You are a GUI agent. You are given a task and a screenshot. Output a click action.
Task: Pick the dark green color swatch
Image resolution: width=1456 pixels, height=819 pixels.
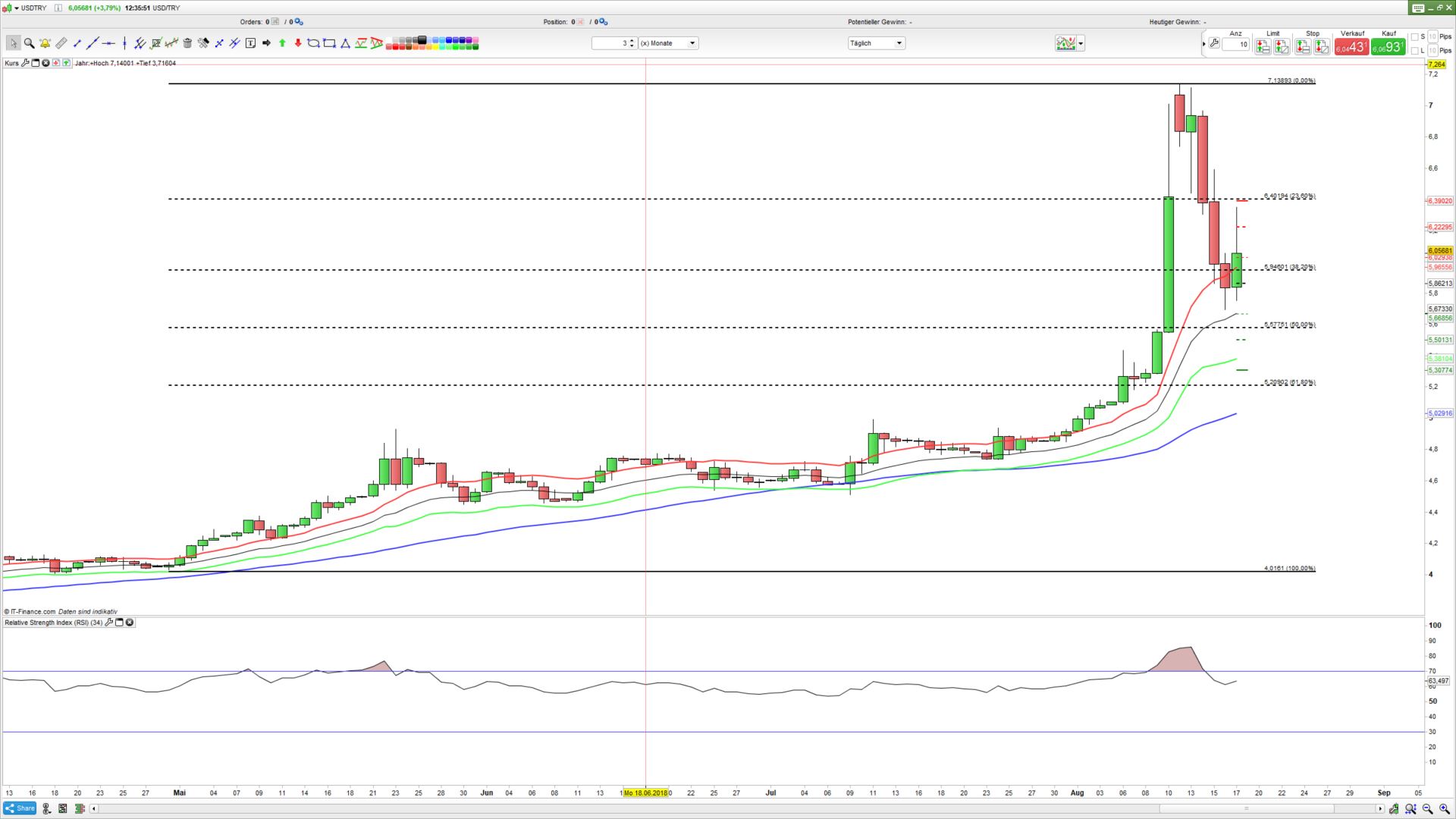click(x=475, y=47)
